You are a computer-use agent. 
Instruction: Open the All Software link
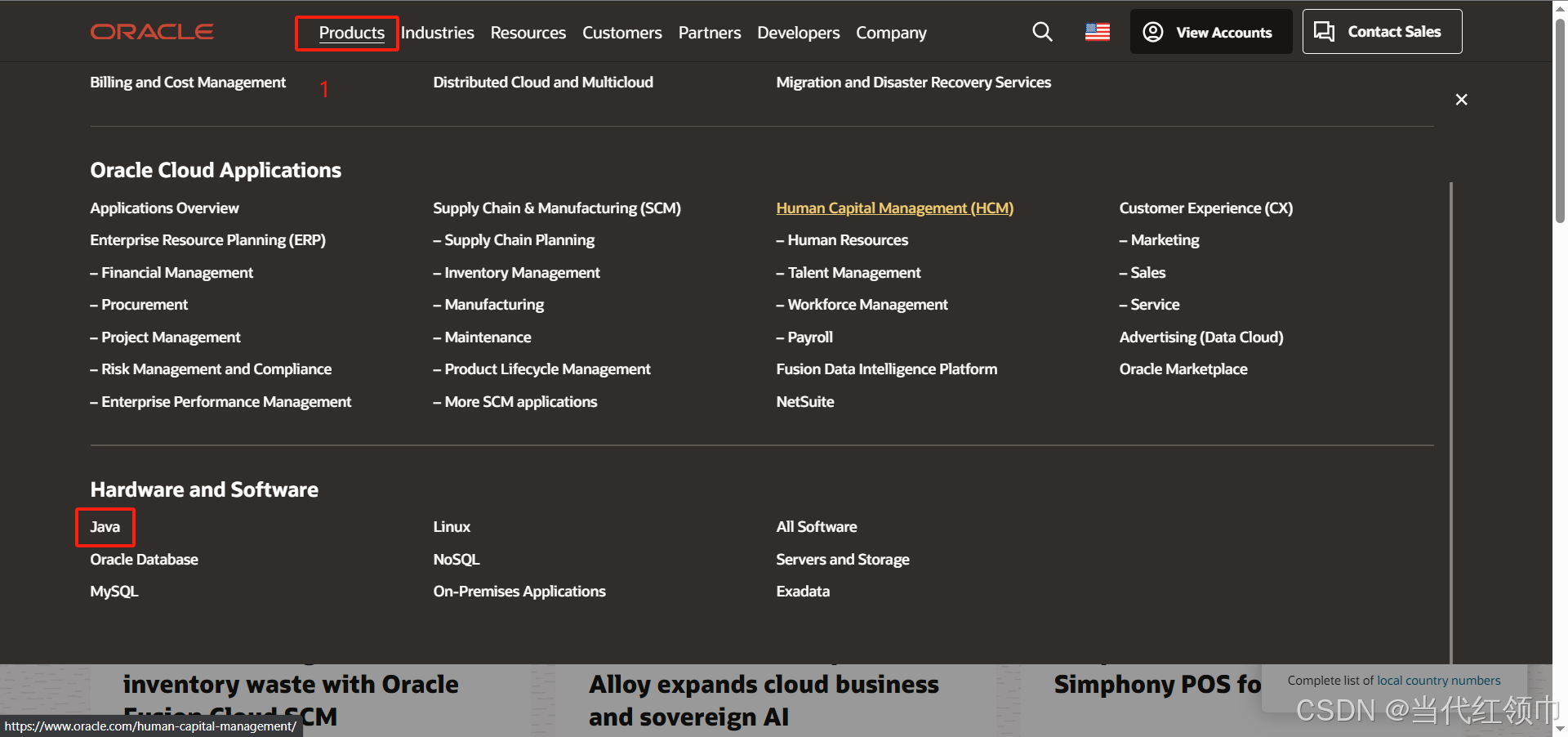tap(816, 527)
